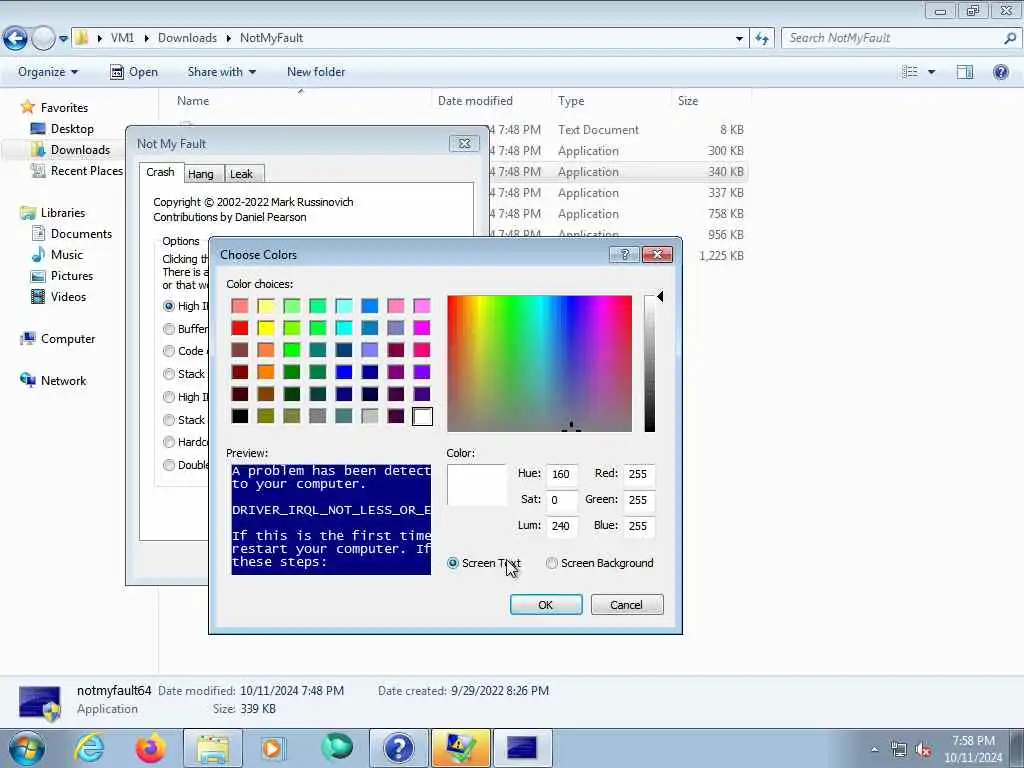Click the luminosity slider bar

(x=649, y=363)
